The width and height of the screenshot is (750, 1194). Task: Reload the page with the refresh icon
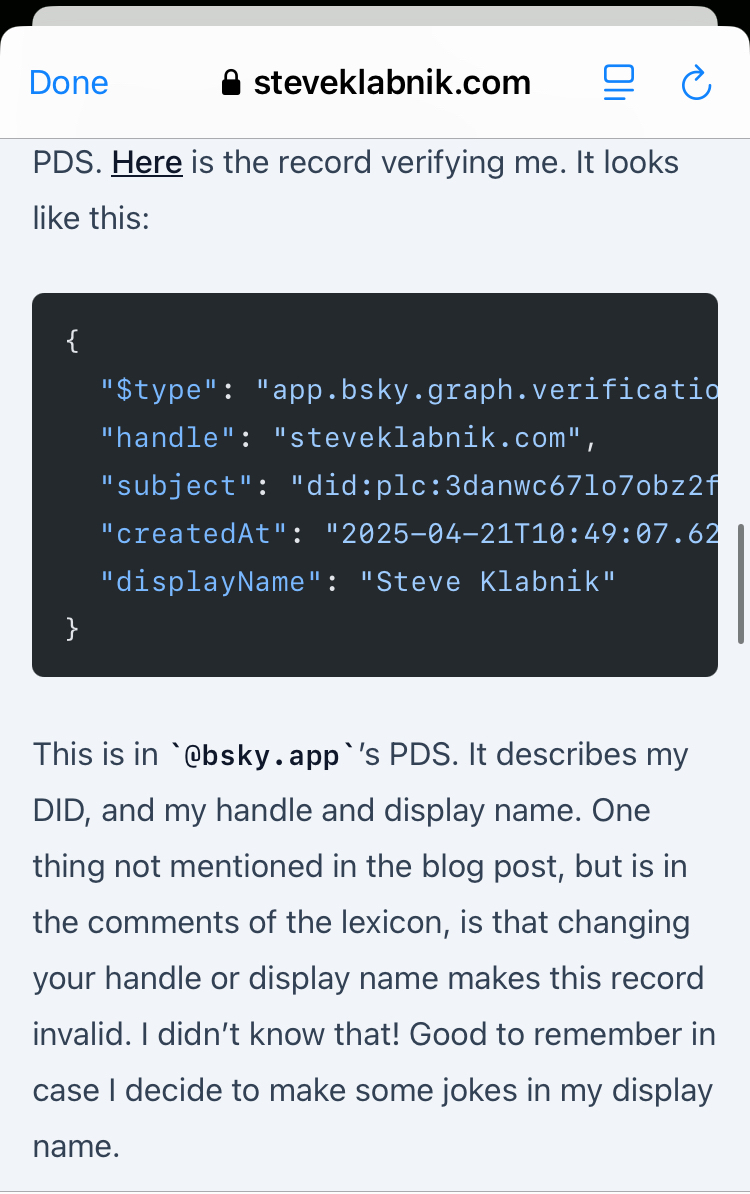pyautogui.click(x=696, y=82)
